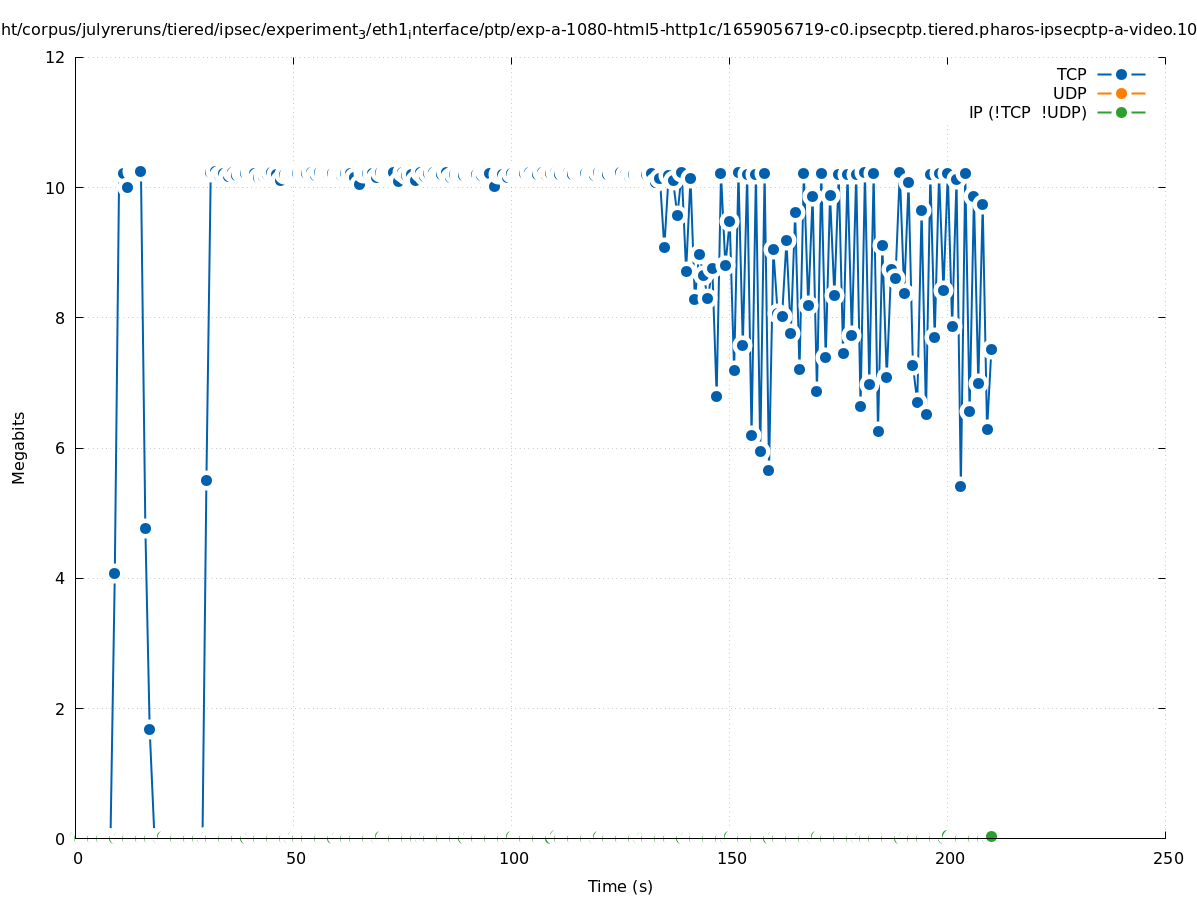
Task: Select the TCP point at 5.5 megabits
Action: (x=206, y=480)
